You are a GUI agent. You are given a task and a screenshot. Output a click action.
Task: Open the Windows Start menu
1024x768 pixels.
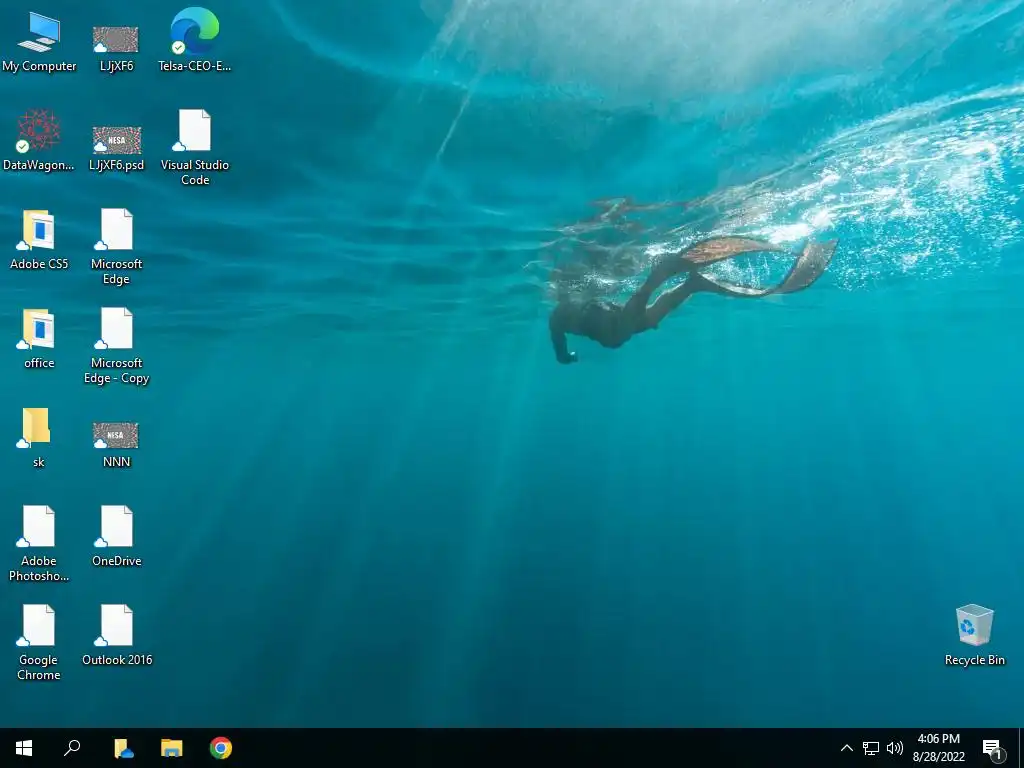tap(24, 748)
